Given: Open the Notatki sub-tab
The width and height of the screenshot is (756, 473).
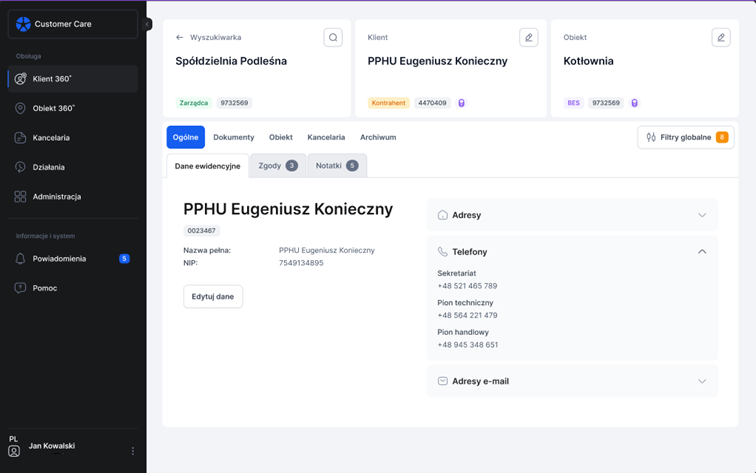Looking at the screenshot, I should click(337, 165).
